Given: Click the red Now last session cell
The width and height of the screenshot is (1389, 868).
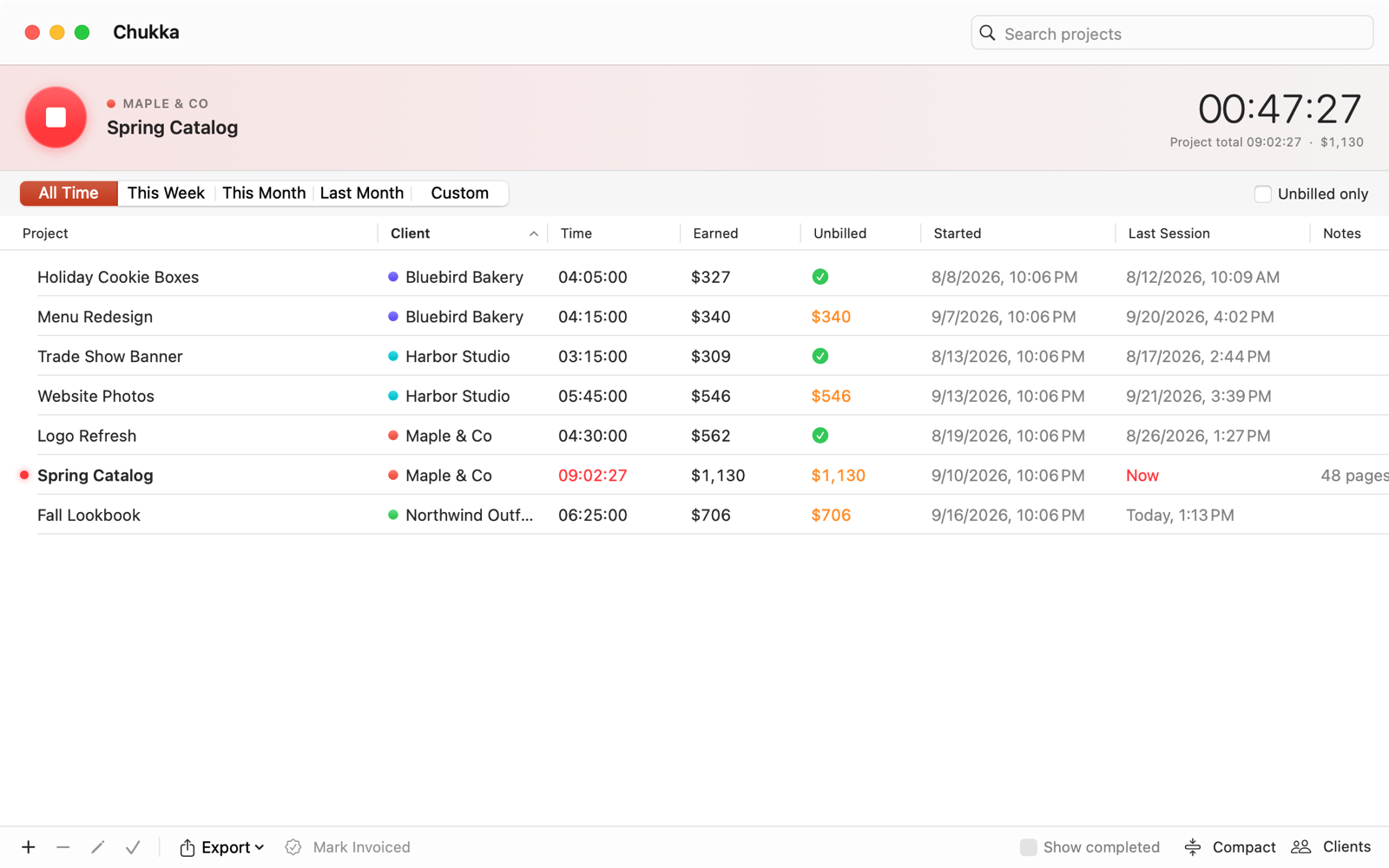Looking at the screenshot, I should tap(1142, 476).
